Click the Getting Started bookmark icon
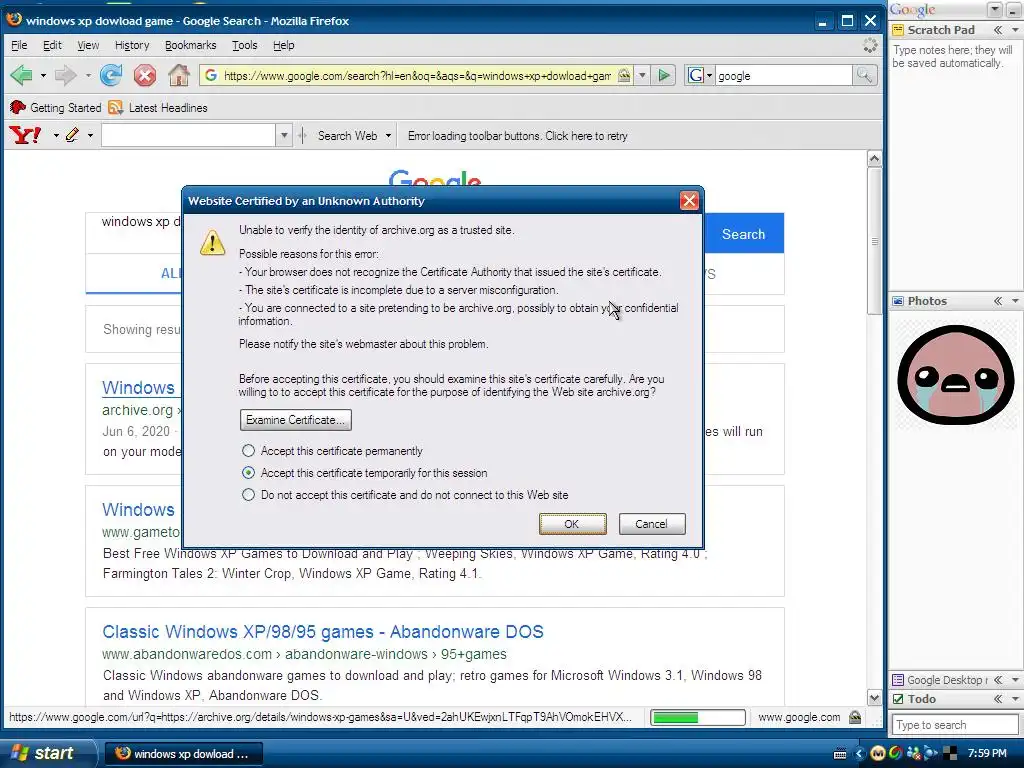The height and width of the screenshot is (768, 1024). pos(18,108)
